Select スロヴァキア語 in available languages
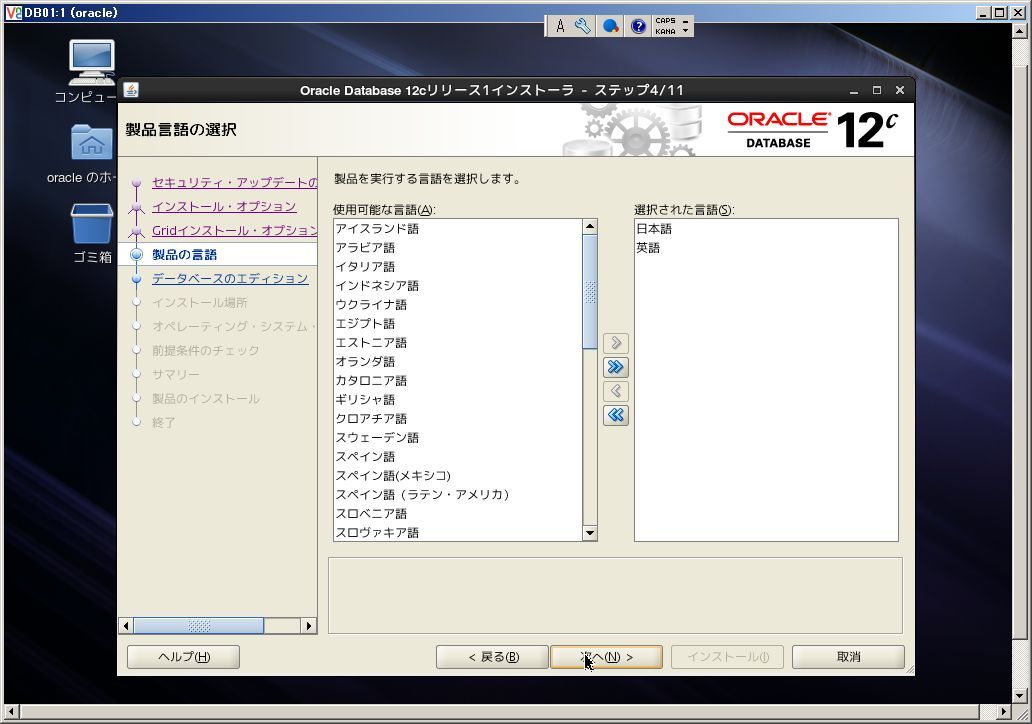This screenshot has width=1032, height=724. 458,532
